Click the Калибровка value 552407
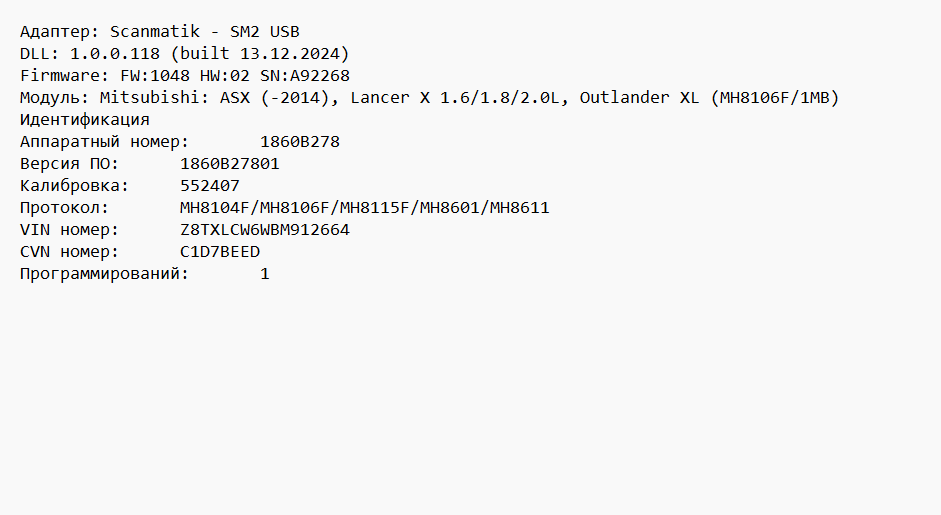The height and width of the screenshot is (515, 941). pos(210,186)
